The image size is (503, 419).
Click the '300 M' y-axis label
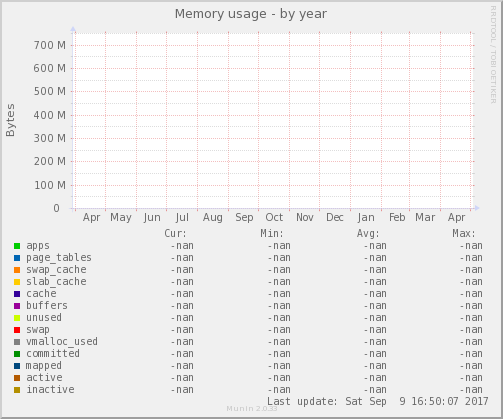50,138
